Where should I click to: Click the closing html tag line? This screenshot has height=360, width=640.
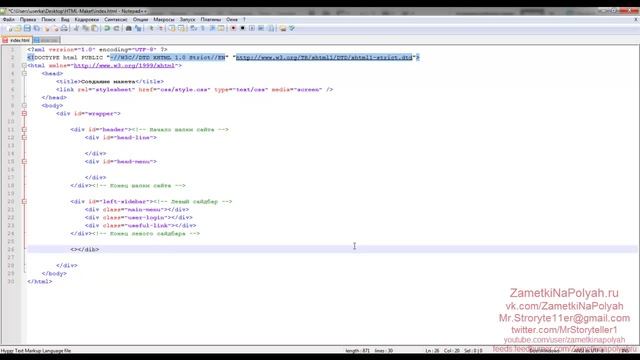point(40,282)
